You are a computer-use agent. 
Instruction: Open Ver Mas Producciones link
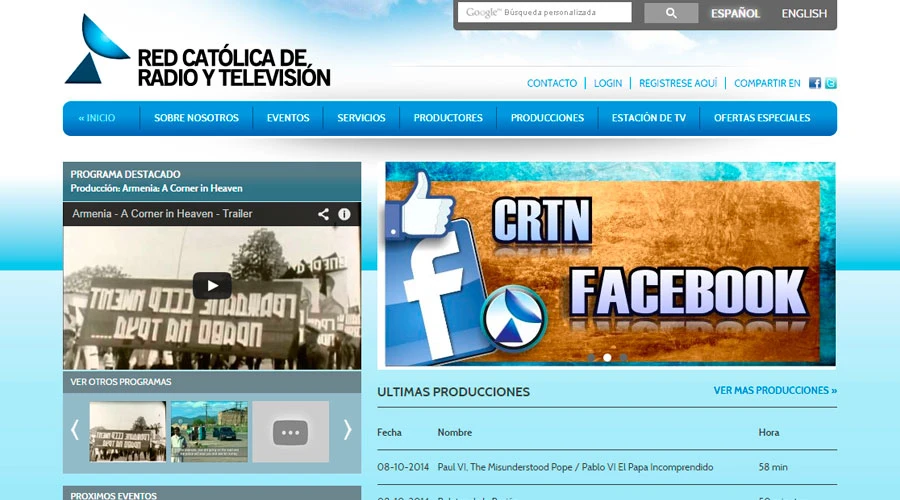(x=775, y=390)
